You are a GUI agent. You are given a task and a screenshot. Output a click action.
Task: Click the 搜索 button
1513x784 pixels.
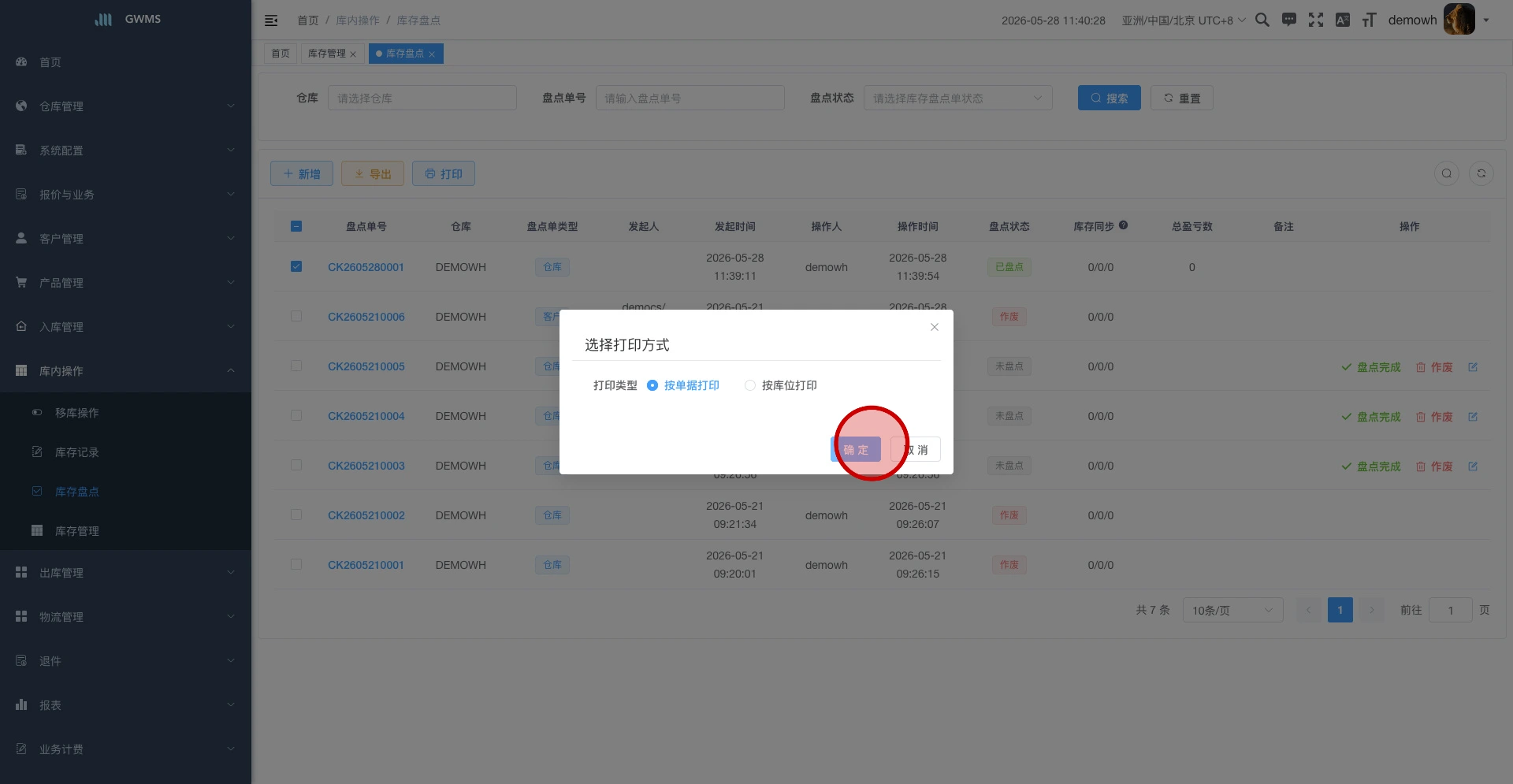tap(1110, 98)
